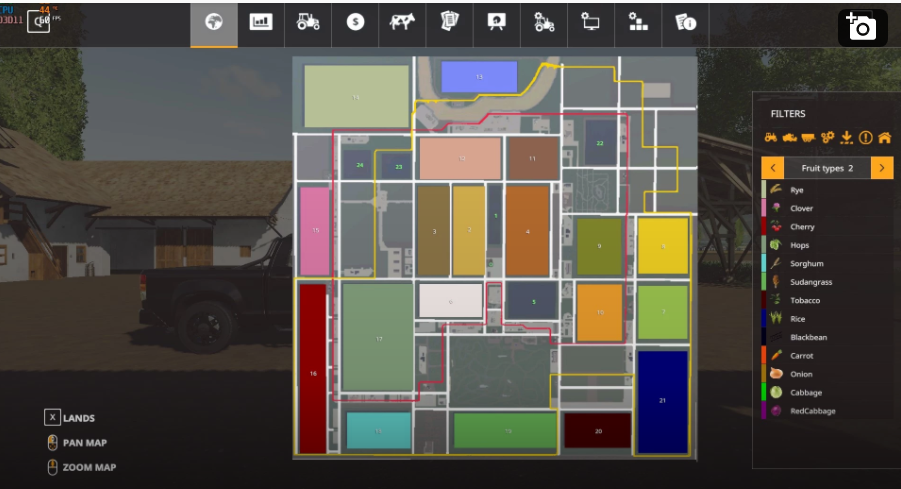Toggle the Carrot fruit type filter
The height and width of the screenshot is (489, 901).
pyautogui.click(x=801, y=356)
